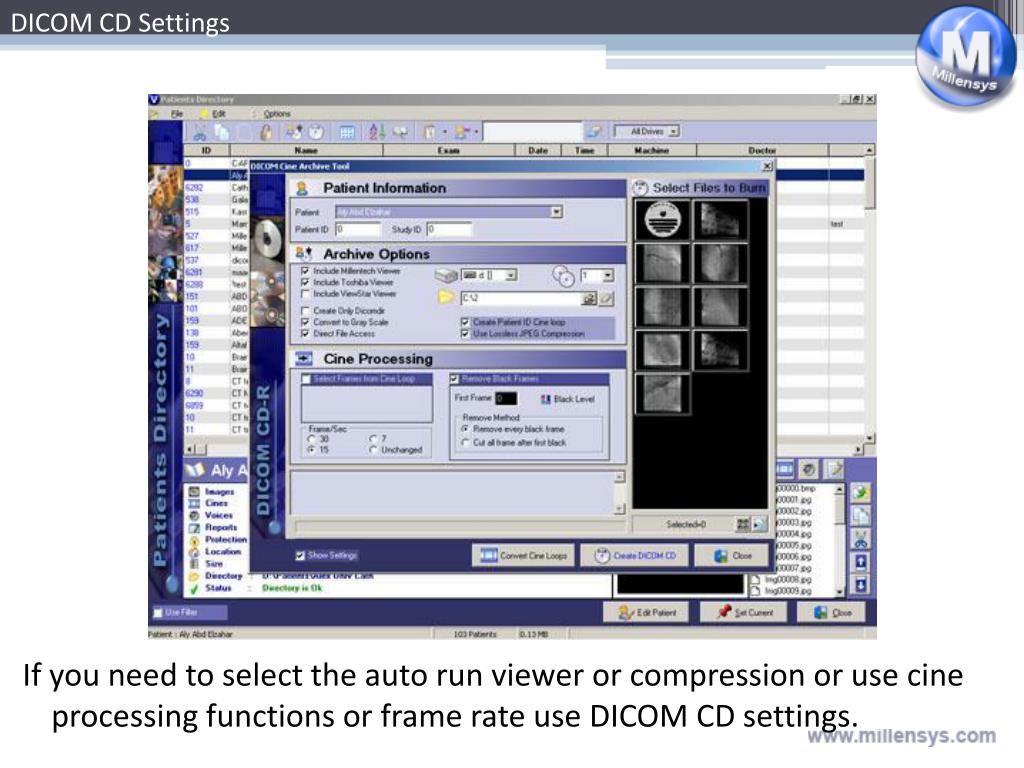
Task: Select the 7 frames per second option
Action: pos(374,439)
